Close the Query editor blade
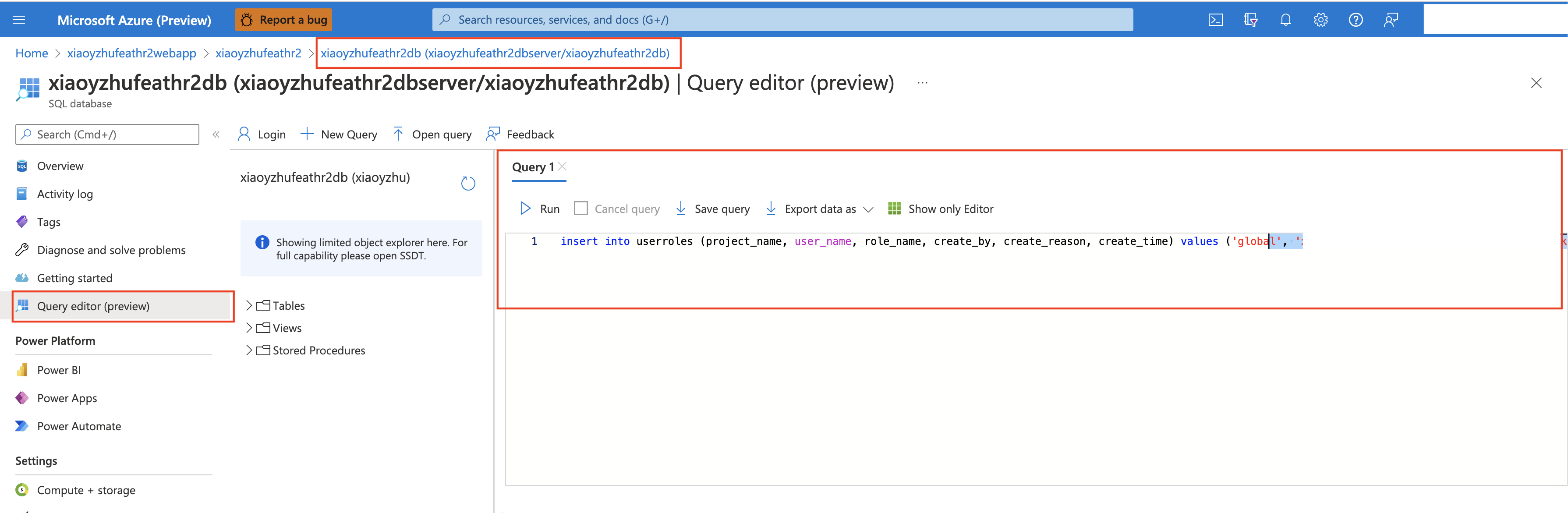Image resolution: width=1568 pixels, height=513 pixels. [1536, 83]
